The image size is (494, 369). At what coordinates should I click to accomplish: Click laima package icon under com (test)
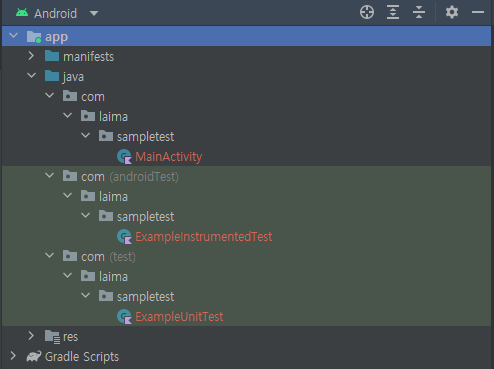[88, 276]
